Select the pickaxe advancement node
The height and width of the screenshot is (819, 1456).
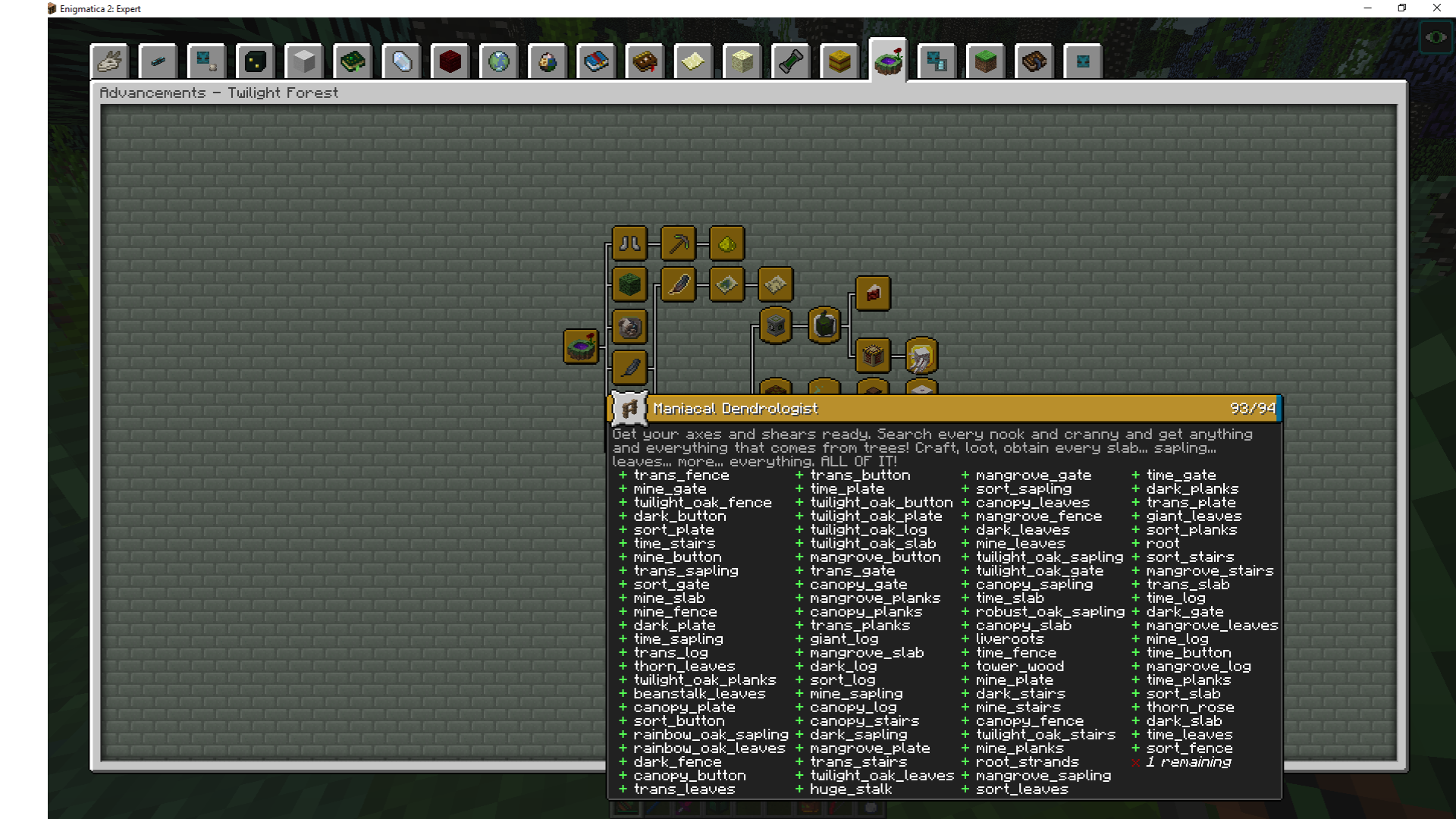pos(678,243)
